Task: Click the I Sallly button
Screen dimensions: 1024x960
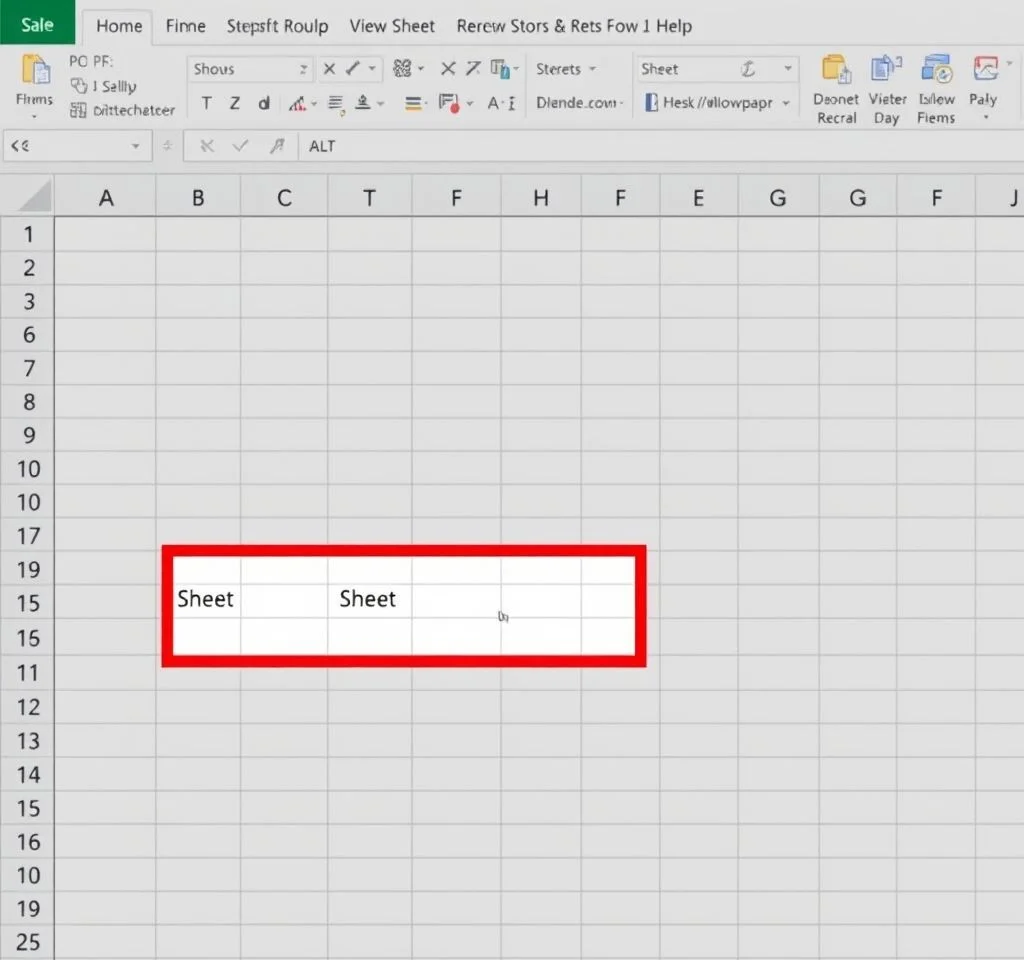Action: click(105, 87)
